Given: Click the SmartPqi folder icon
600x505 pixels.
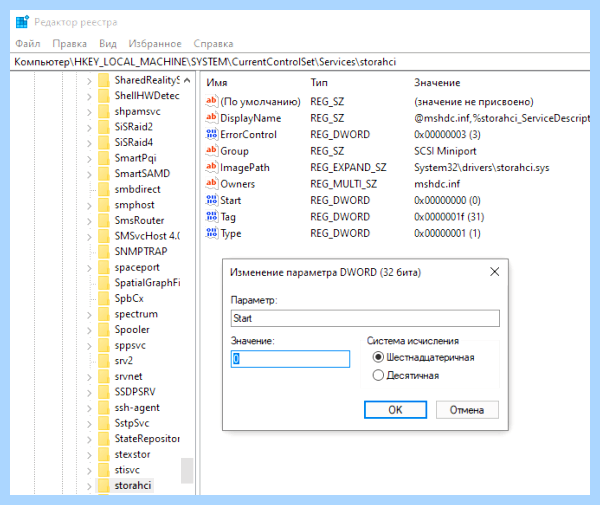Looking at the screenshot, I should tap(104, 158).
